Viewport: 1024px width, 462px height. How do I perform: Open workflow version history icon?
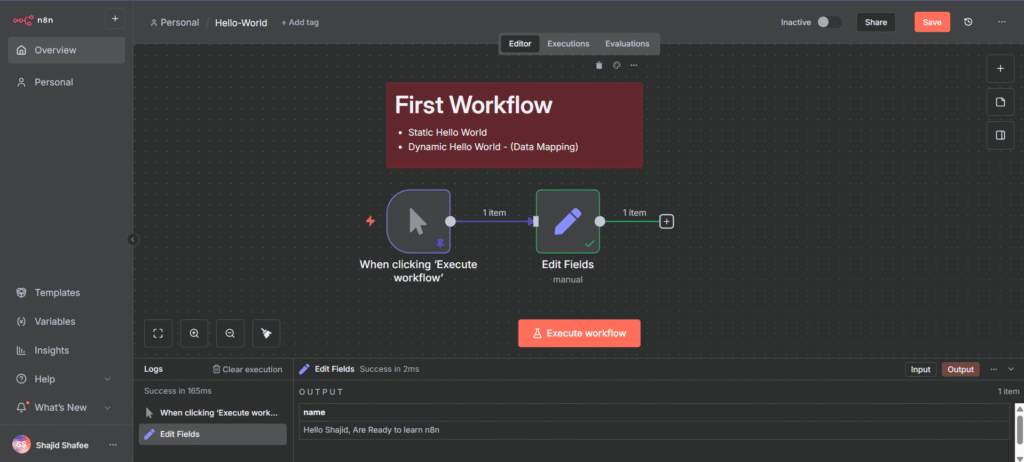[x=968, y=22]
